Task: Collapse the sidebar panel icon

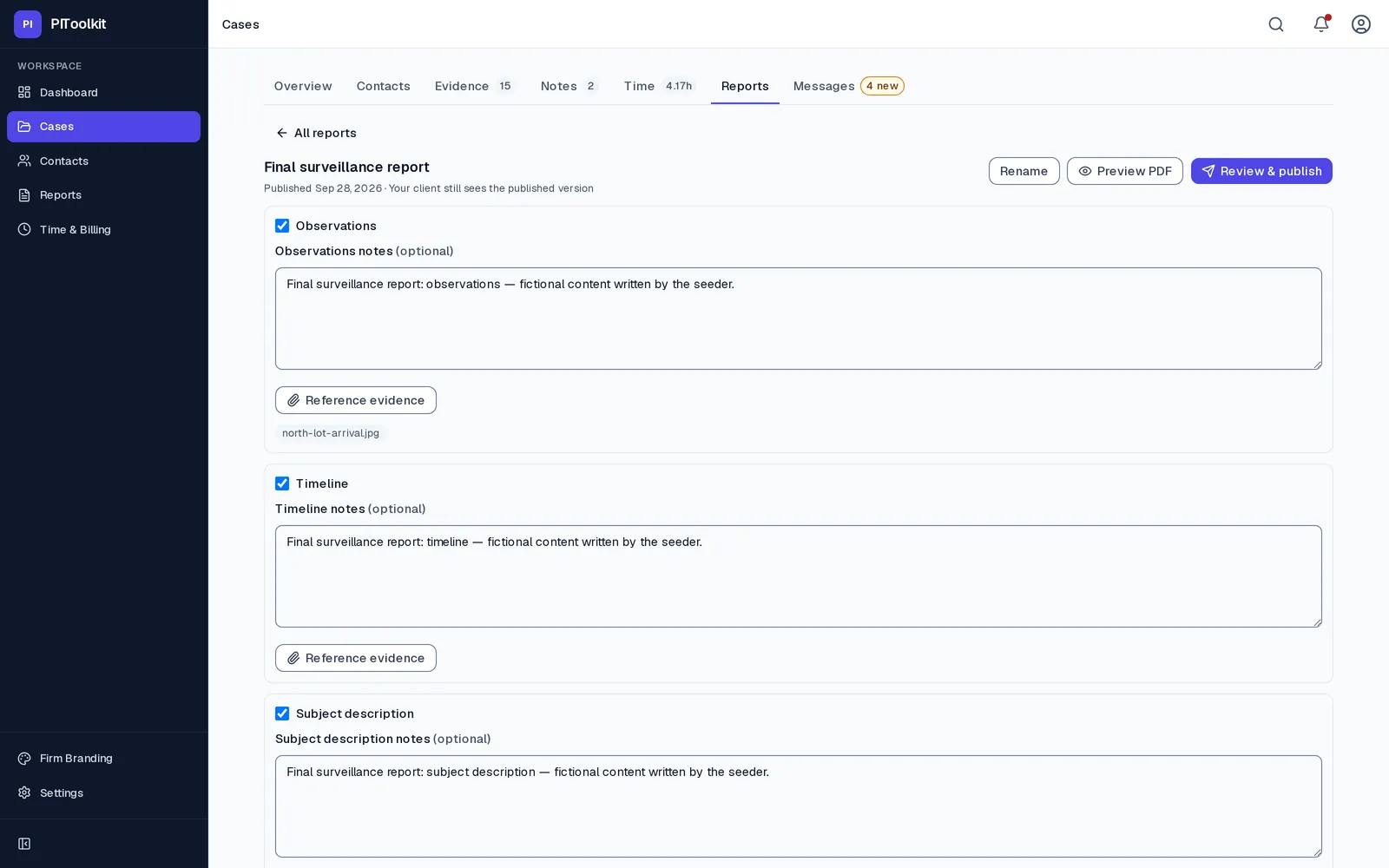Action: [x=24, y=844]
